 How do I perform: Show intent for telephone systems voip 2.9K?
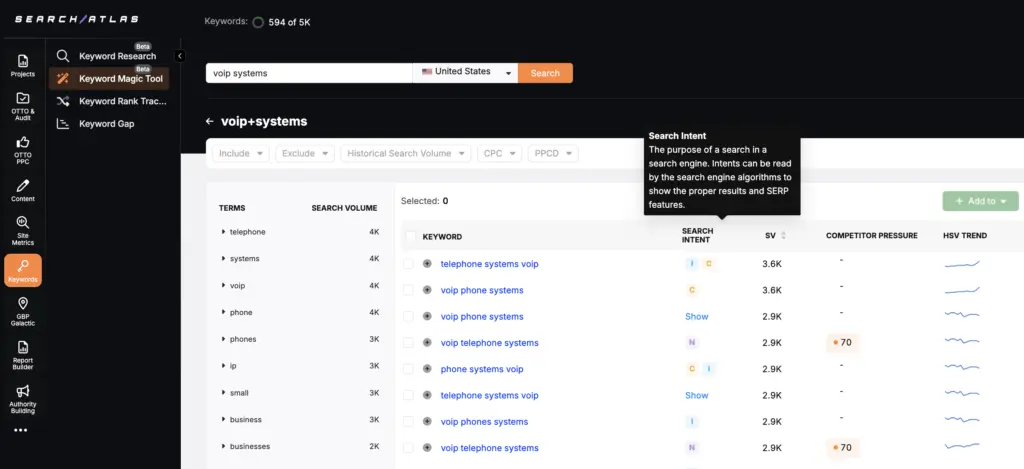pyautogui.click(x=697, y=395)
